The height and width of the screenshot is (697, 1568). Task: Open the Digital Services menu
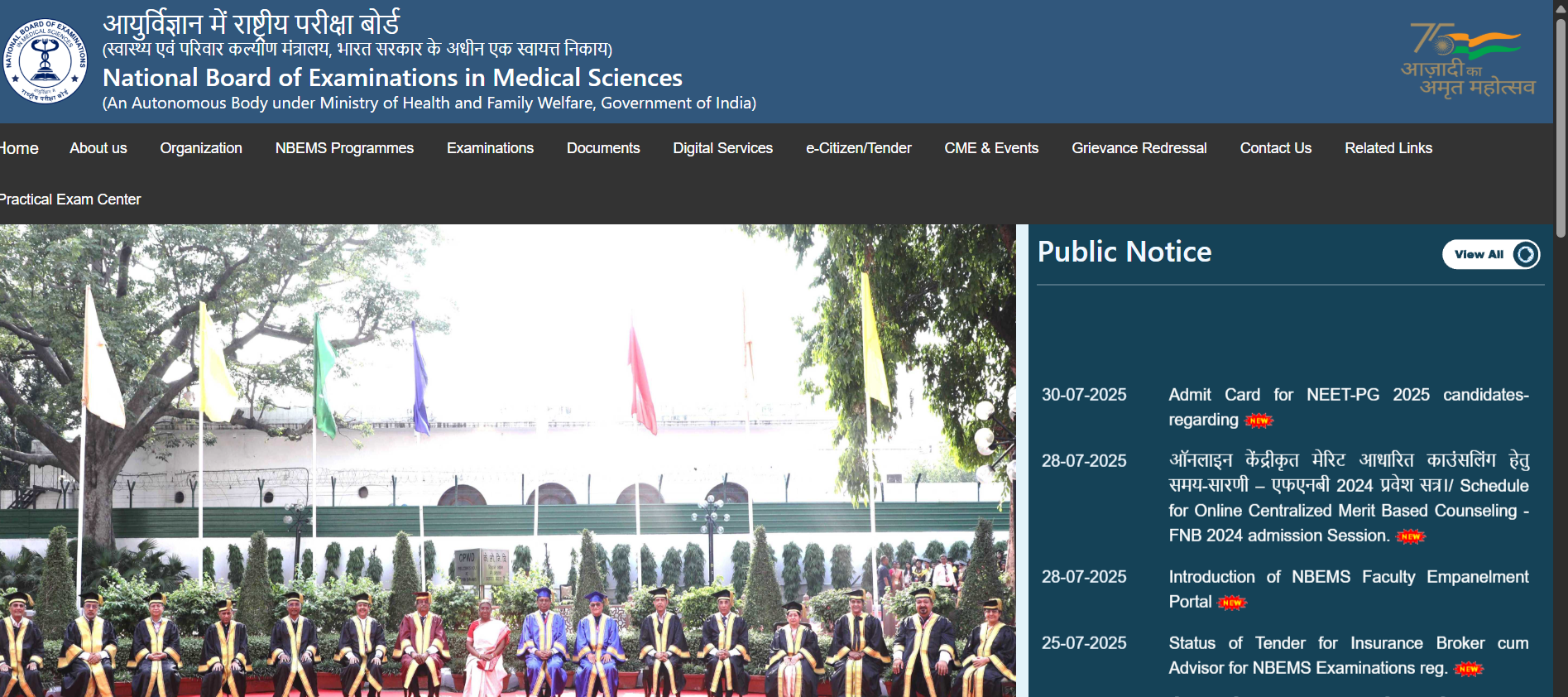[x=722, y=148]
